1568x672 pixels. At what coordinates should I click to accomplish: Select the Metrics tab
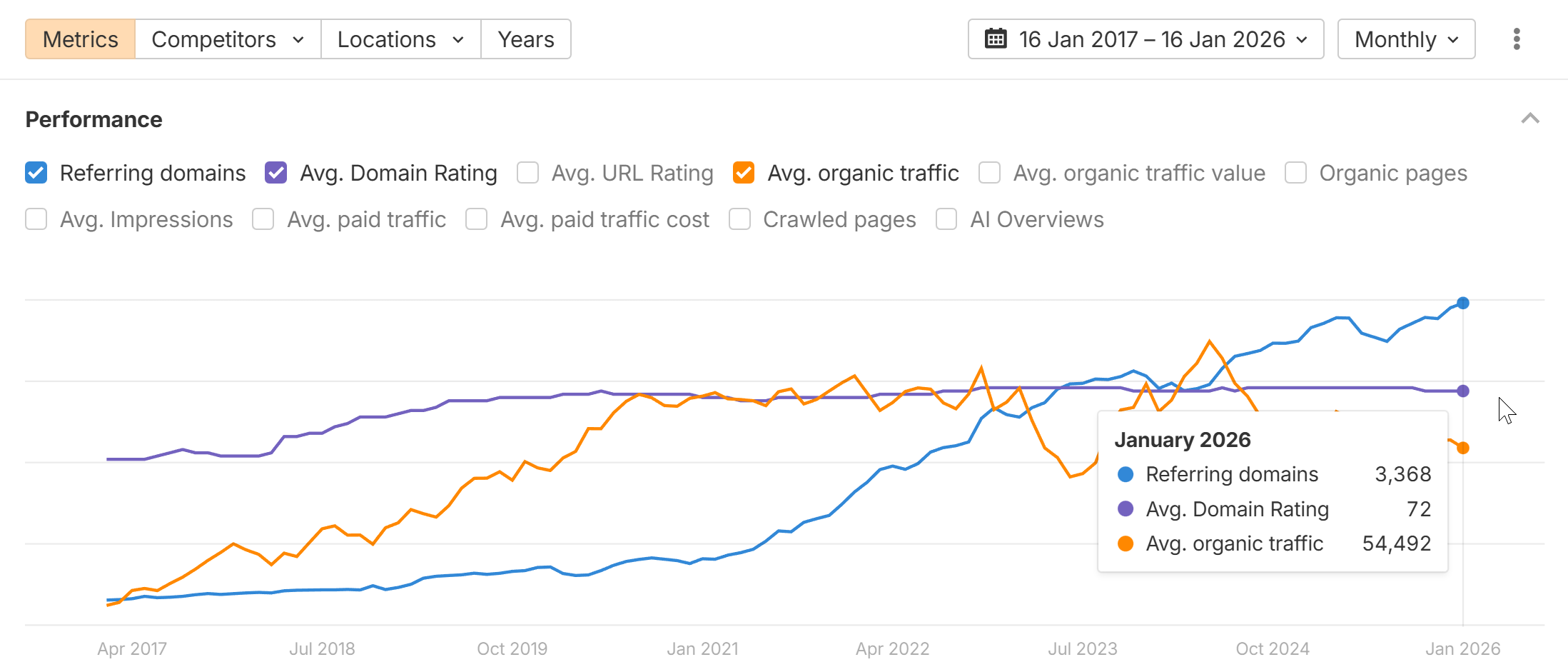[80, 39]
